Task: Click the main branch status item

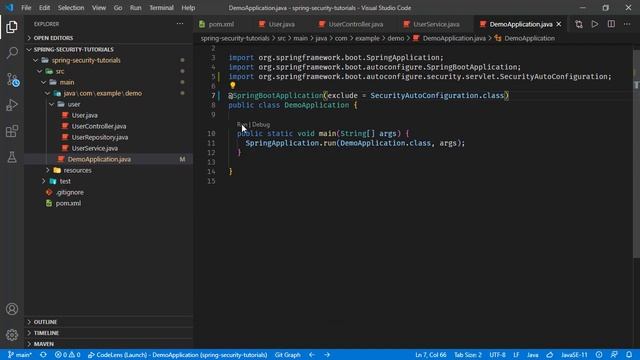Action: click(x=20, y=355)
